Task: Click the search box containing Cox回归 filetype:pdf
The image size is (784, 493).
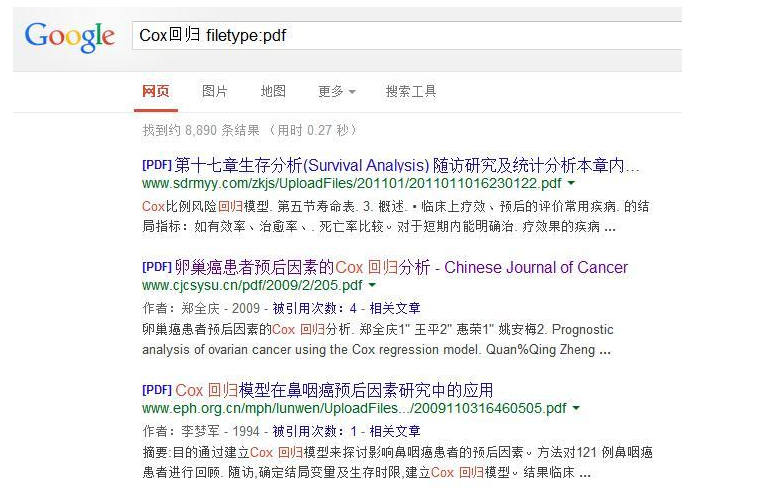Action: [x=407, y=35]
